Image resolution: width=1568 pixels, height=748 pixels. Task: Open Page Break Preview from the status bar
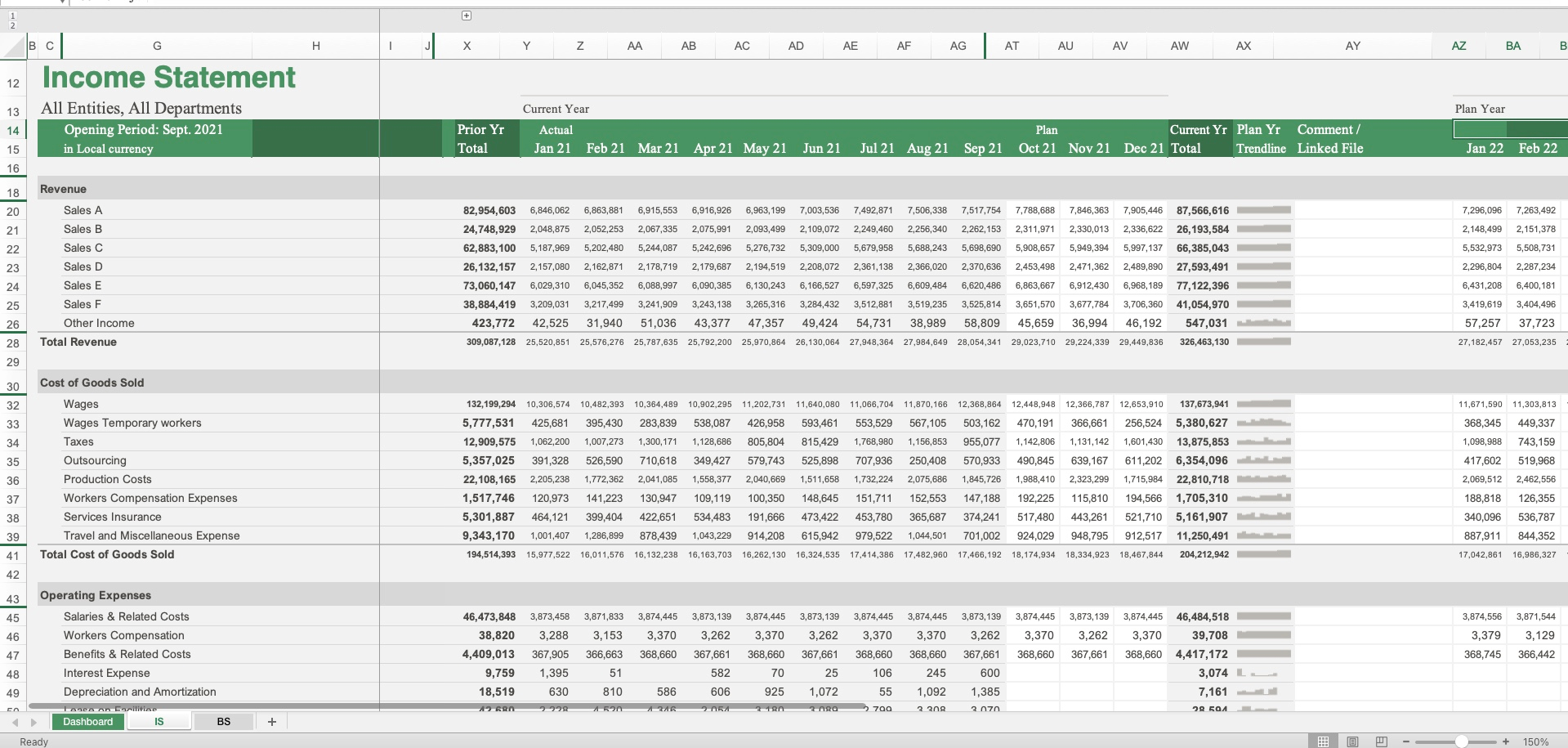click(x=1382, y=741)
